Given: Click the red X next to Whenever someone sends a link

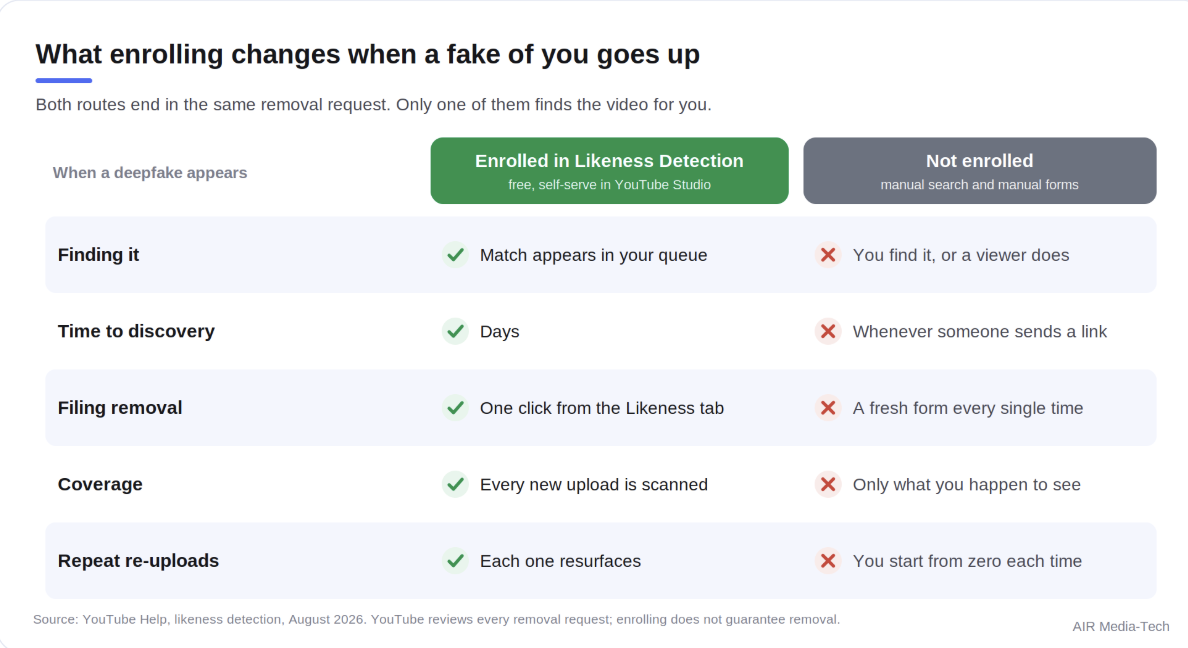Looking at the screenshot, I should (x=828, y=331).
